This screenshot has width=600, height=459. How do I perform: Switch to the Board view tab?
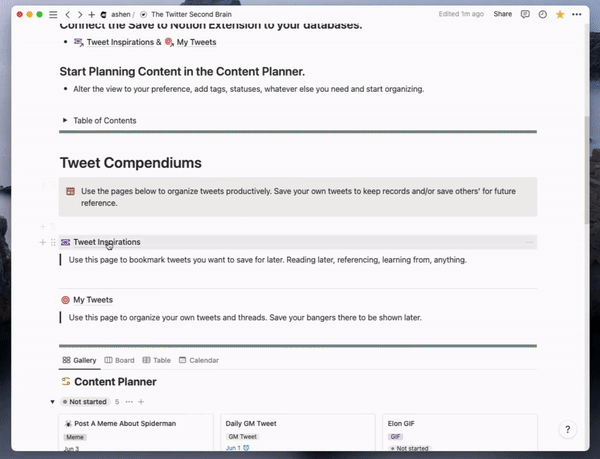(x=119, y=360)
